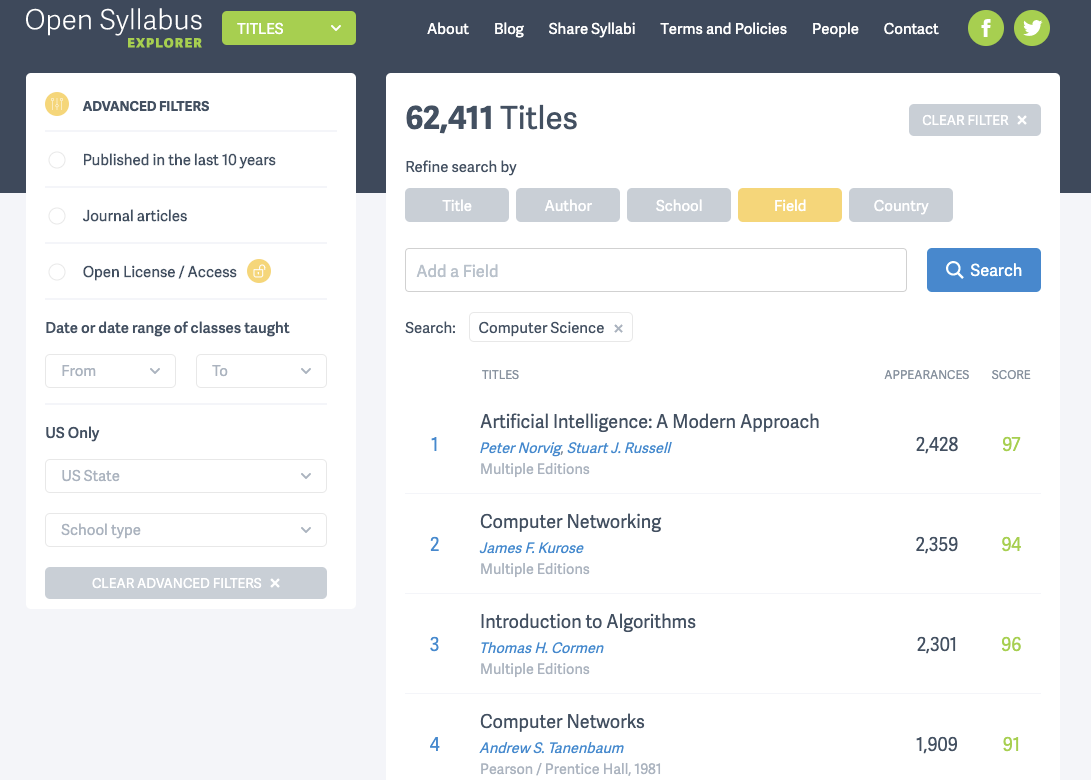Viewport: 1091px width, 780px height.
Task: Click CLEAR ADVANCED FILTERS button
Action: coord(186,583)
